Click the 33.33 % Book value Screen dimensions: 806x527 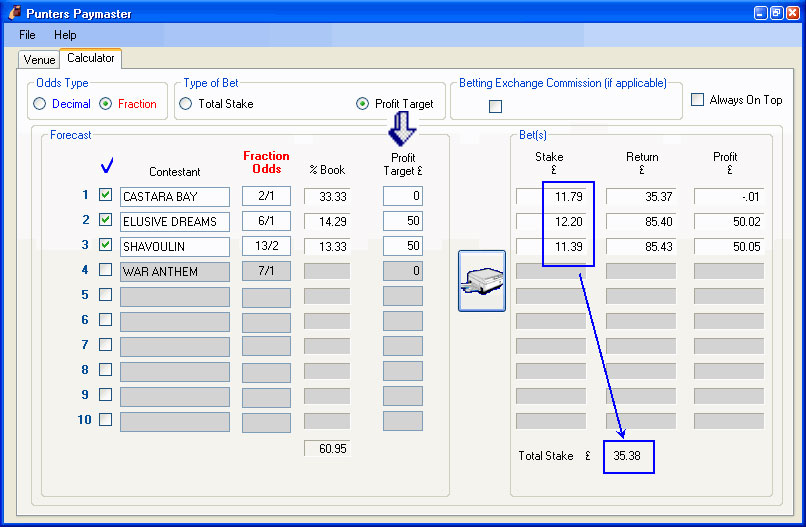pos(327,196)
